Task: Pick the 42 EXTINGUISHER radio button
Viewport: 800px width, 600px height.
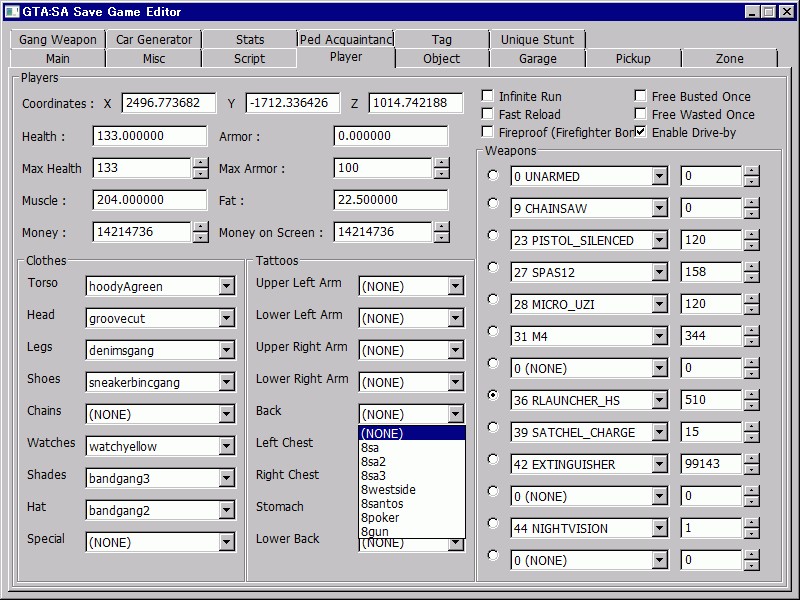Action: click(493, 459)
